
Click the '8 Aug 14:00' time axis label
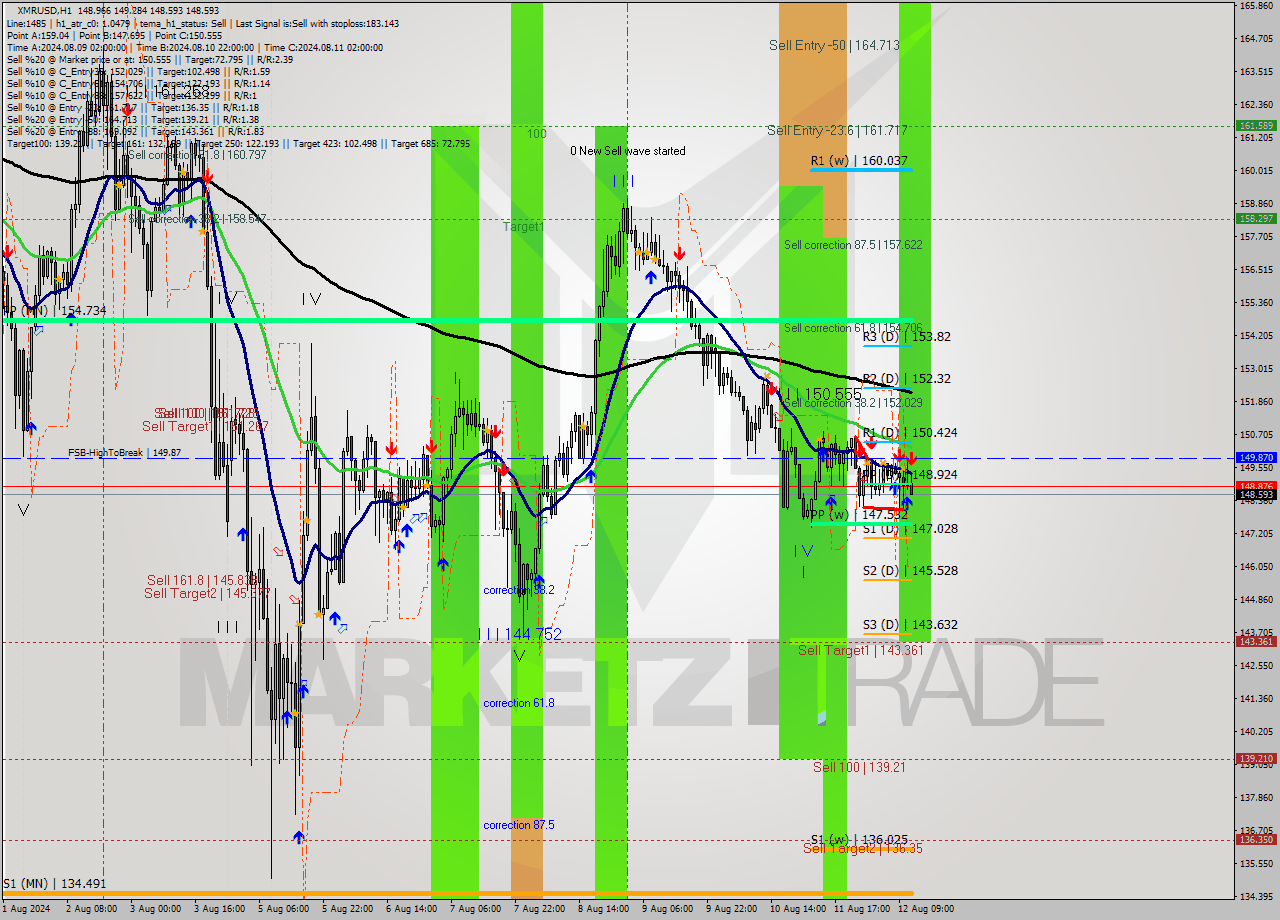pos(603,909)
